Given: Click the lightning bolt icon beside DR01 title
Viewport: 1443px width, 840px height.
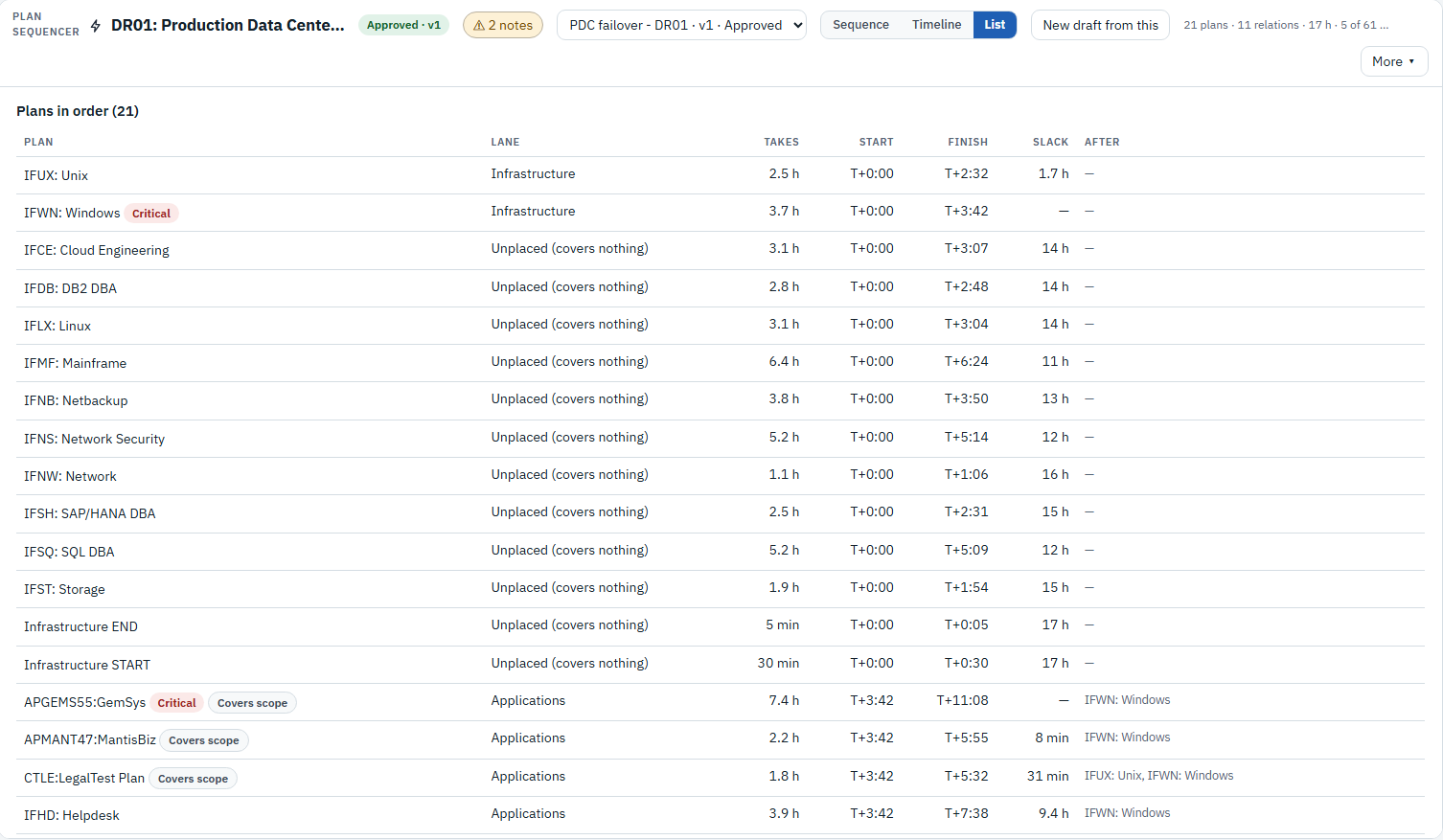Looking at the screenshot, I should [x=96, y=26].
